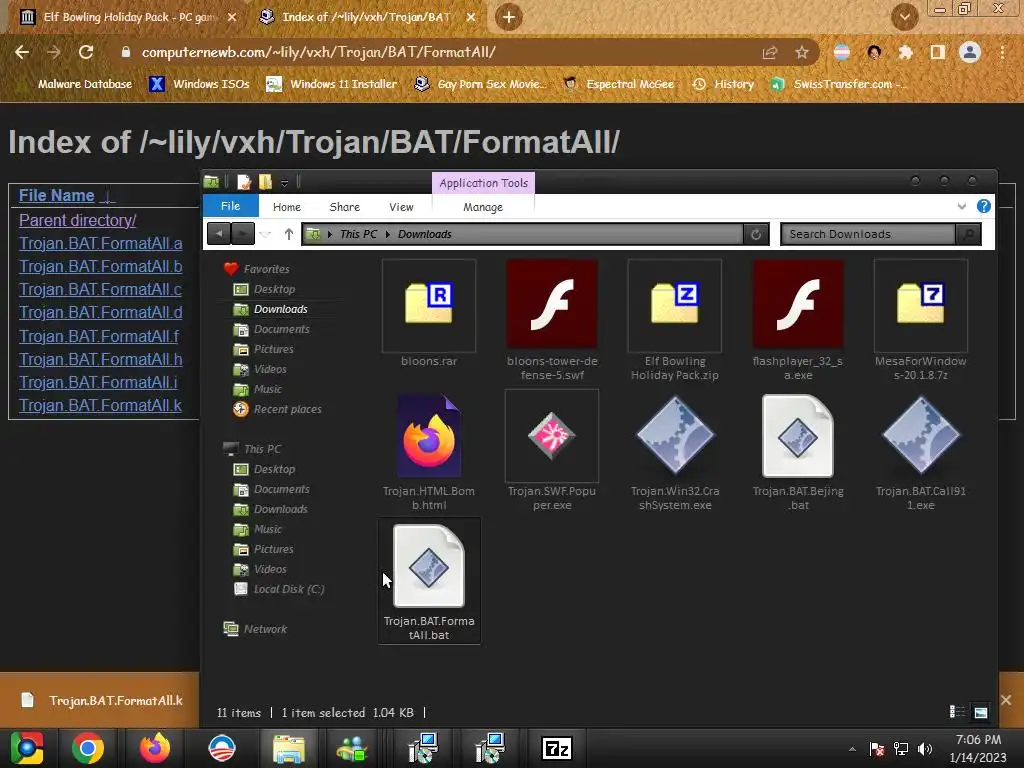
Task: Switch to Elf Bowling Holiday Pack tab
Action: (128, 17)
